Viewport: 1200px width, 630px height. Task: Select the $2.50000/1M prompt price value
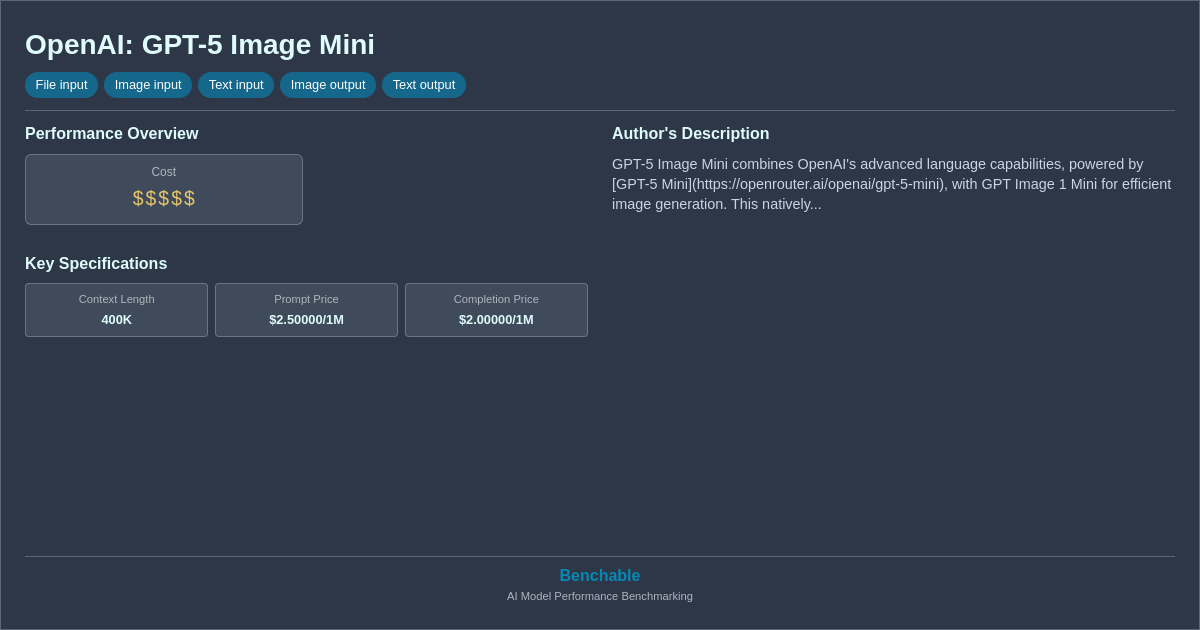306,319
